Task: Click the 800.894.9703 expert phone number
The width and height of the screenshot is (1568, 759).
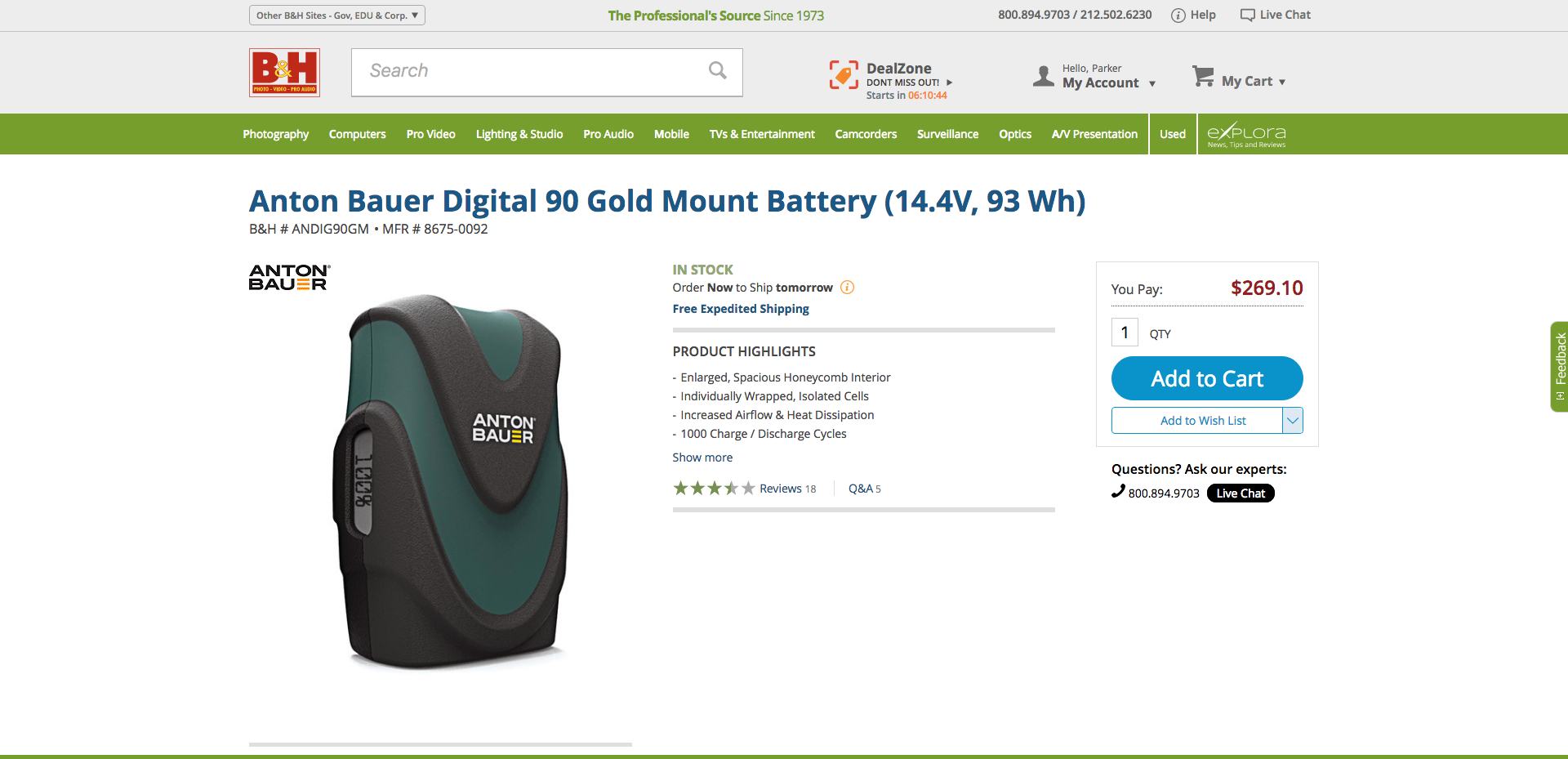Action: pyautogui.click(x=1164, y=493)
